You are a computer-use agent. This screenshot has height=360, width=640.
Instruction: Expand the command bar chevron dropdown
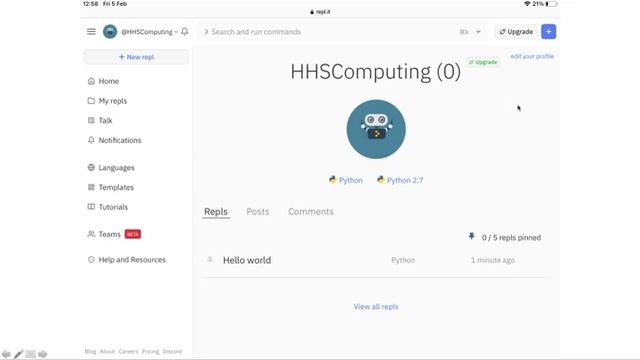click(x=478, y=32)
